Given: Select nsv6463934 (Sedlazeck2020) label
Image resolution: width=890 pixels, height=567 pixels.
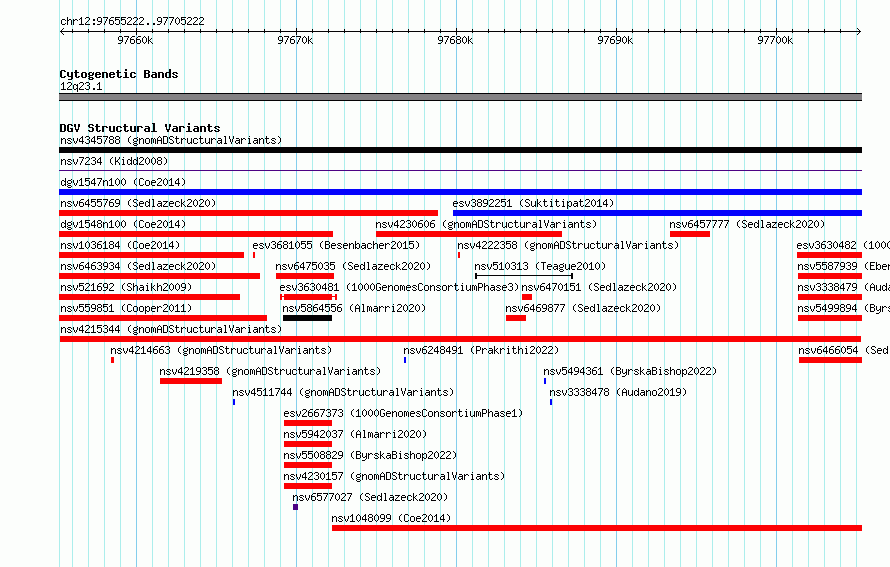Looking at the screenshot, I should (138, 266).
